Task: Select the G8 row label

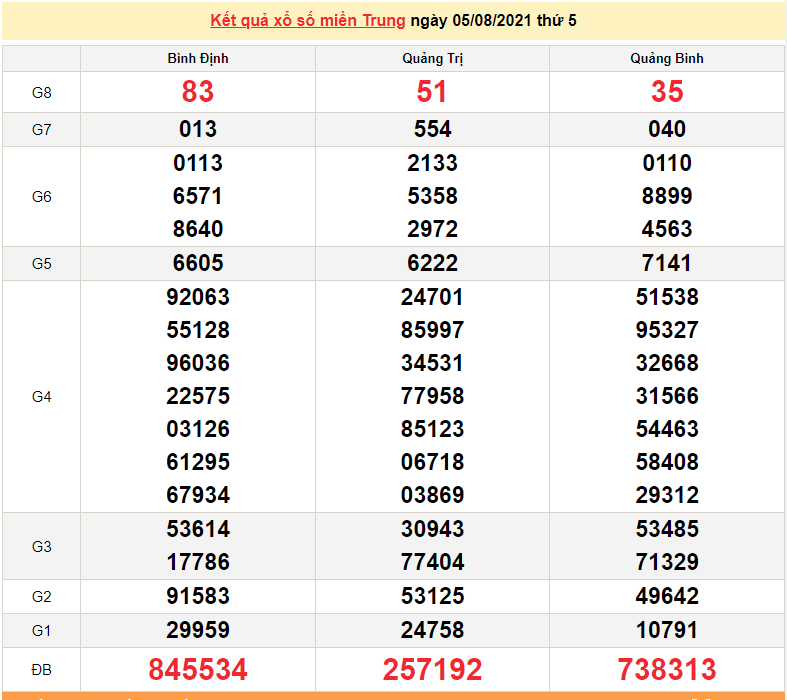Action: 41,93
